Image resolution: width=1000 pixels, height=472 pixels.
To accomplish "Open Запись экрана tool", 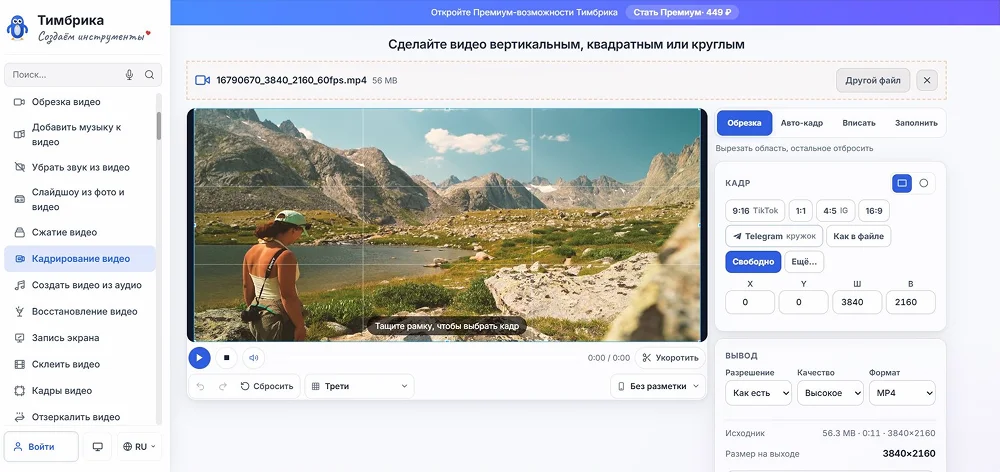I will [80, 338].
